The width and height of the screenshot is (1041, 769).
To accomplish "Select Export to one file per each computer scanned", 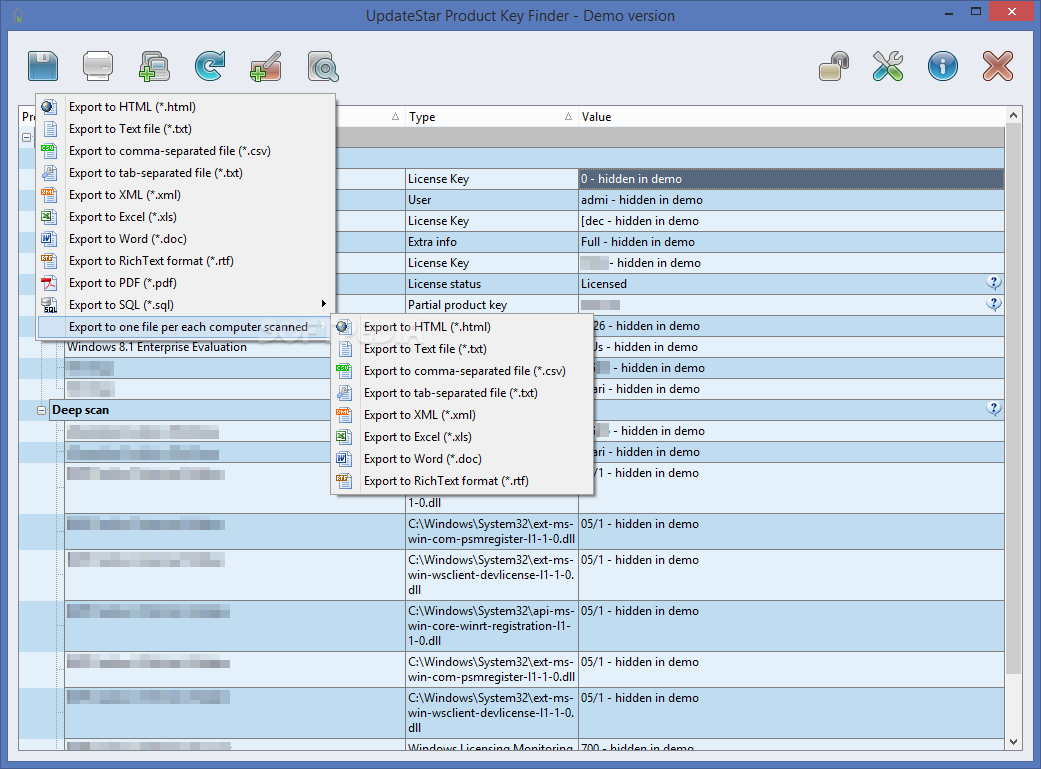I will tap(185, 327).
